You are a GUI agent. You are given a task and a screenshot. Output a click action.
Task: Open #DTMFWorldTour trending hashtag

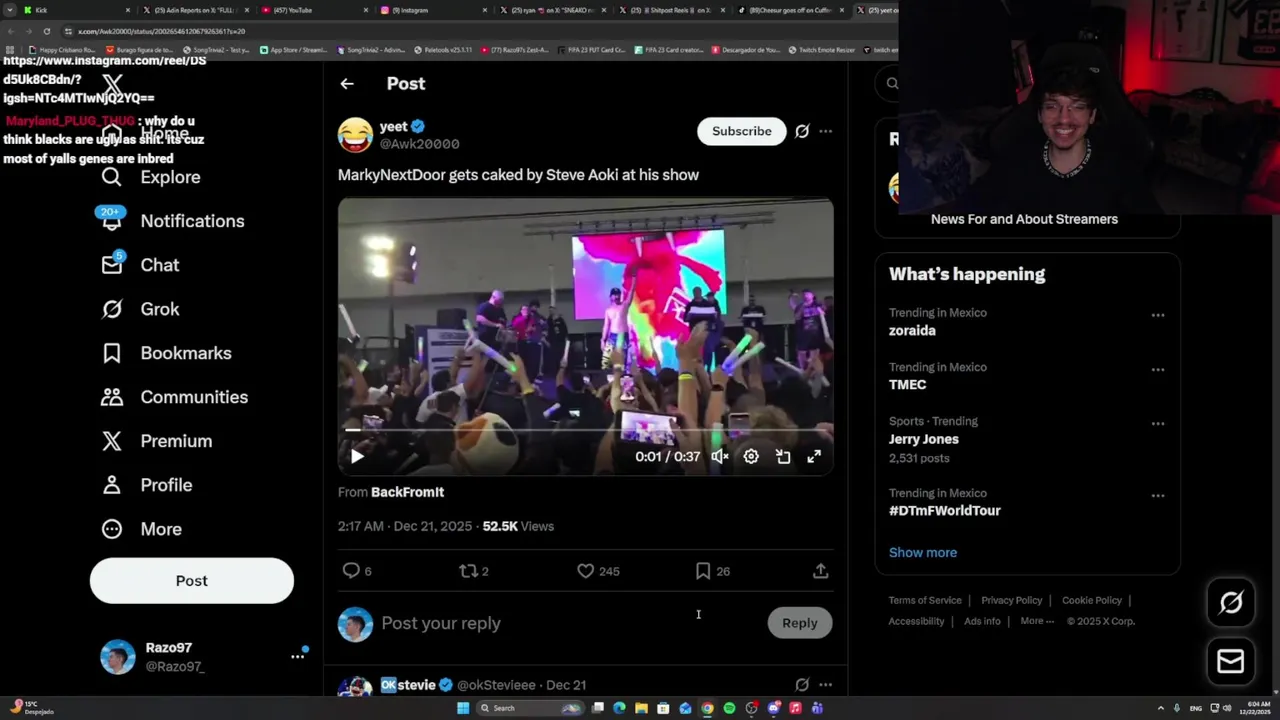pos(945,511)
